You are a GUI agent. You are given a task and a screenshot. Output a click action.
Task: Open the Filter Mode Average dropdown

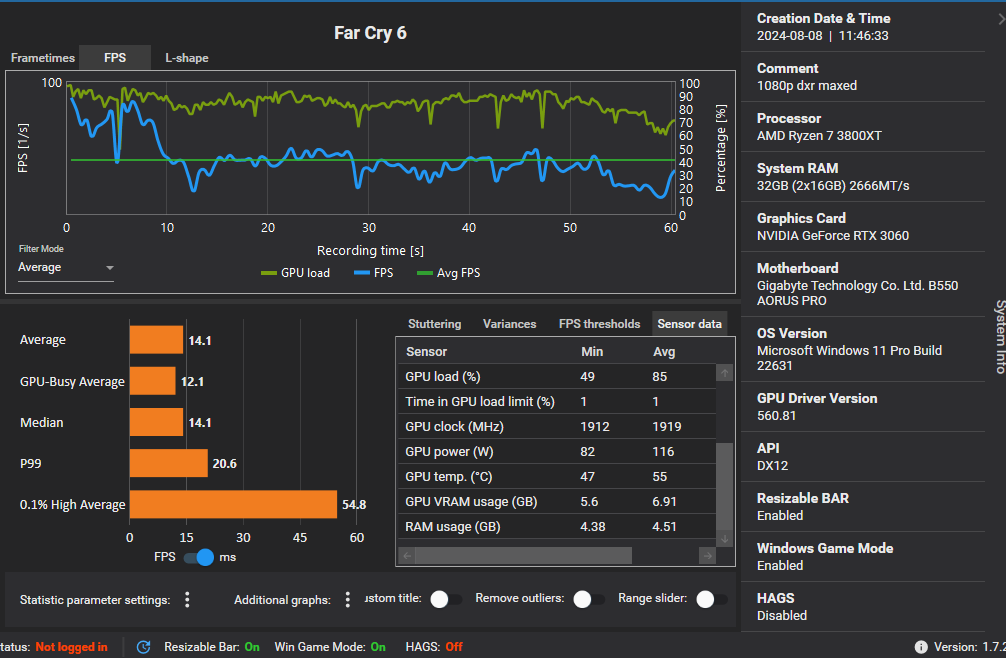tap(65, 267)
